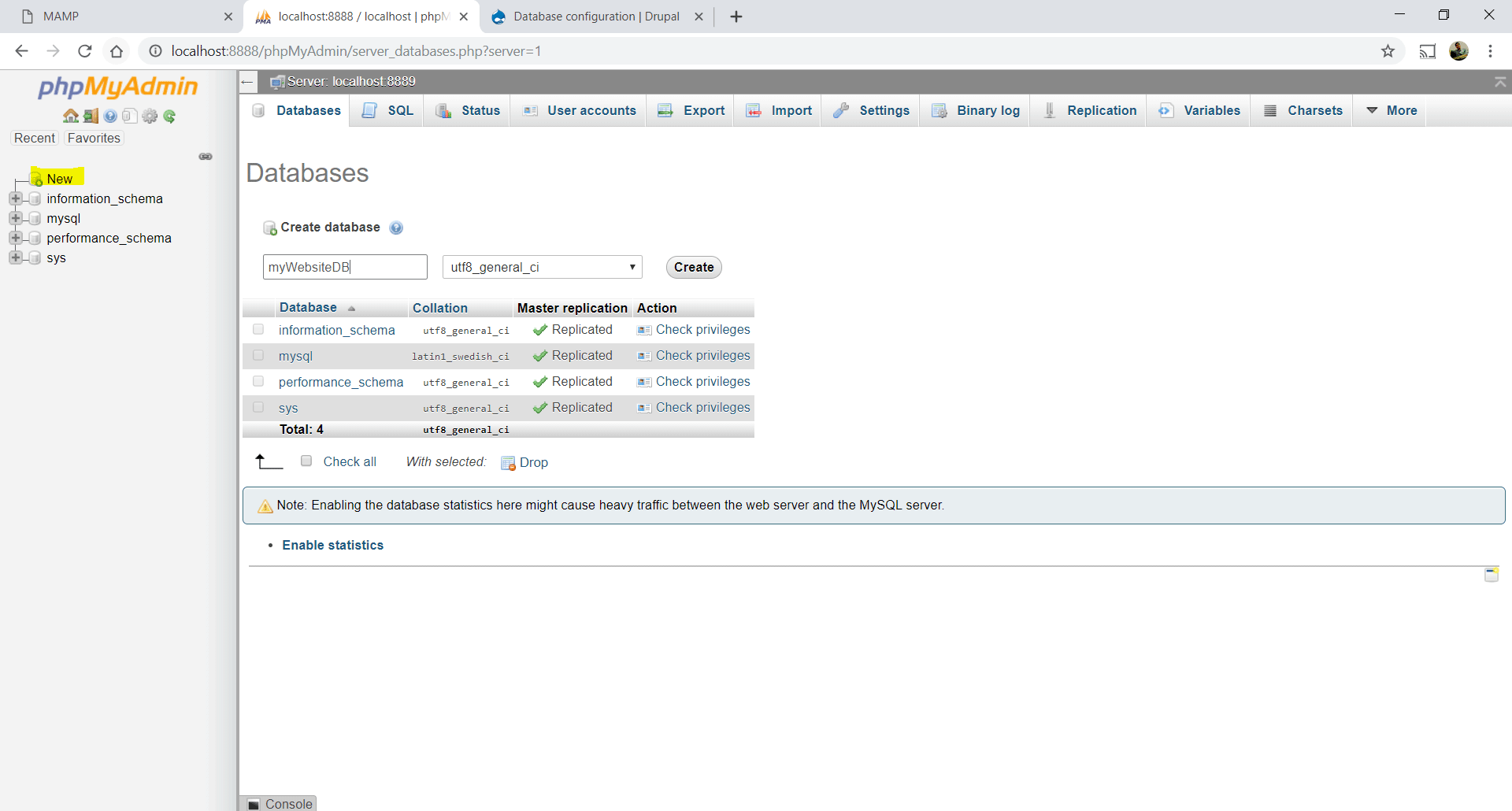Click the phpMyAdmin home icon
This screenshot has height=811, width=1512.
(x=70, y=116)
